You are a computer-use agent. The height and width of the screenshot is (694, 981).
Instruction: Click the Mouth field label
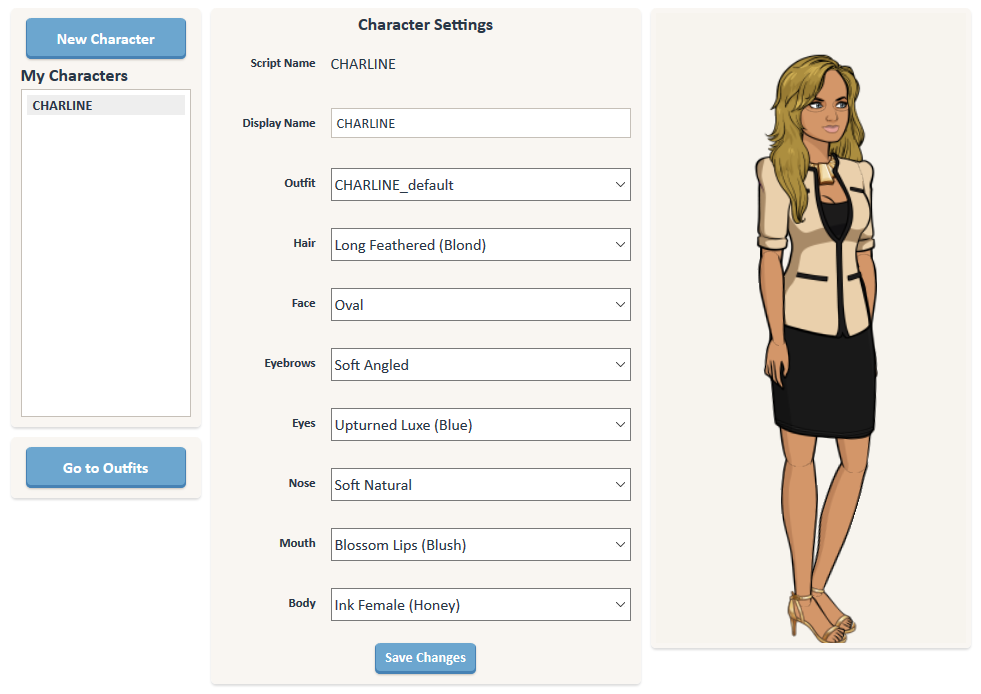point(297,543)
